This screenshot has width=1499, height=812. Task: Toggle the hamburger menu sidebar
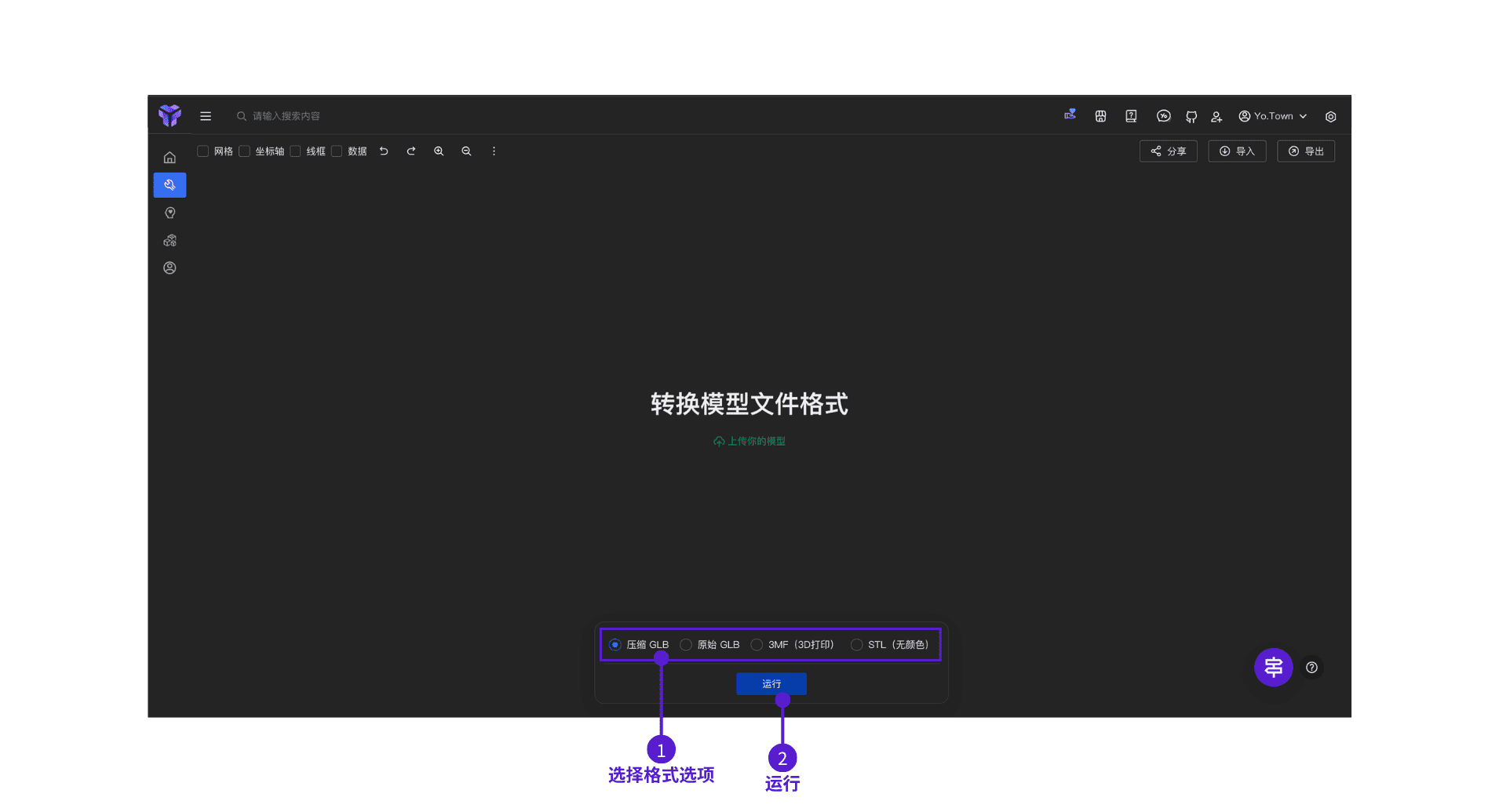tap(206, 116)
